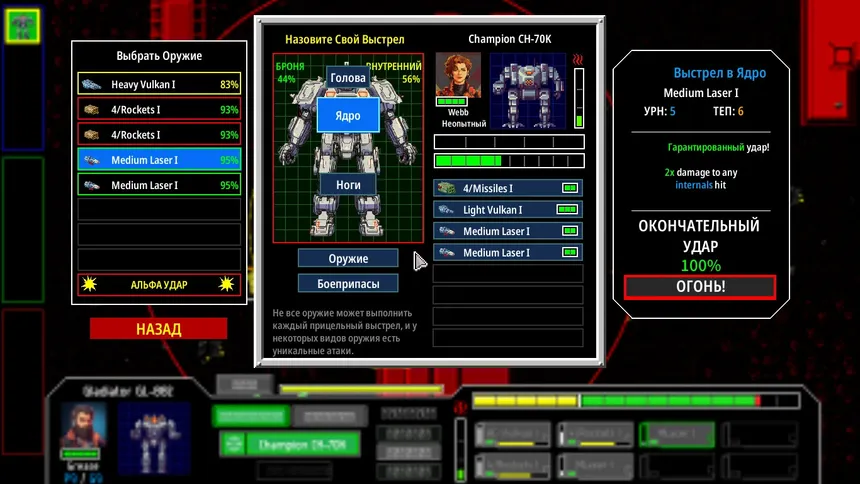Target the Ноги body part

348,185
